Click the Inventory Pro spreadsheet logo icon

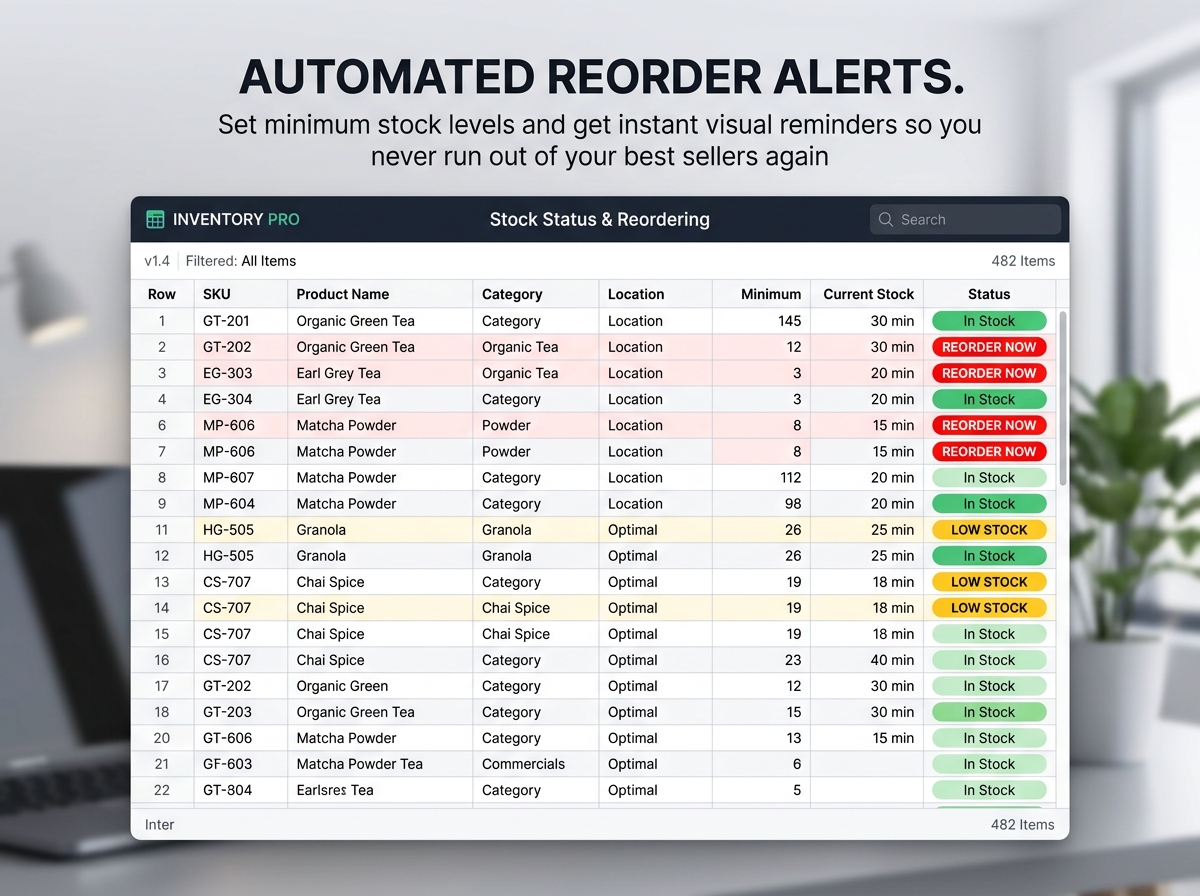155,219
